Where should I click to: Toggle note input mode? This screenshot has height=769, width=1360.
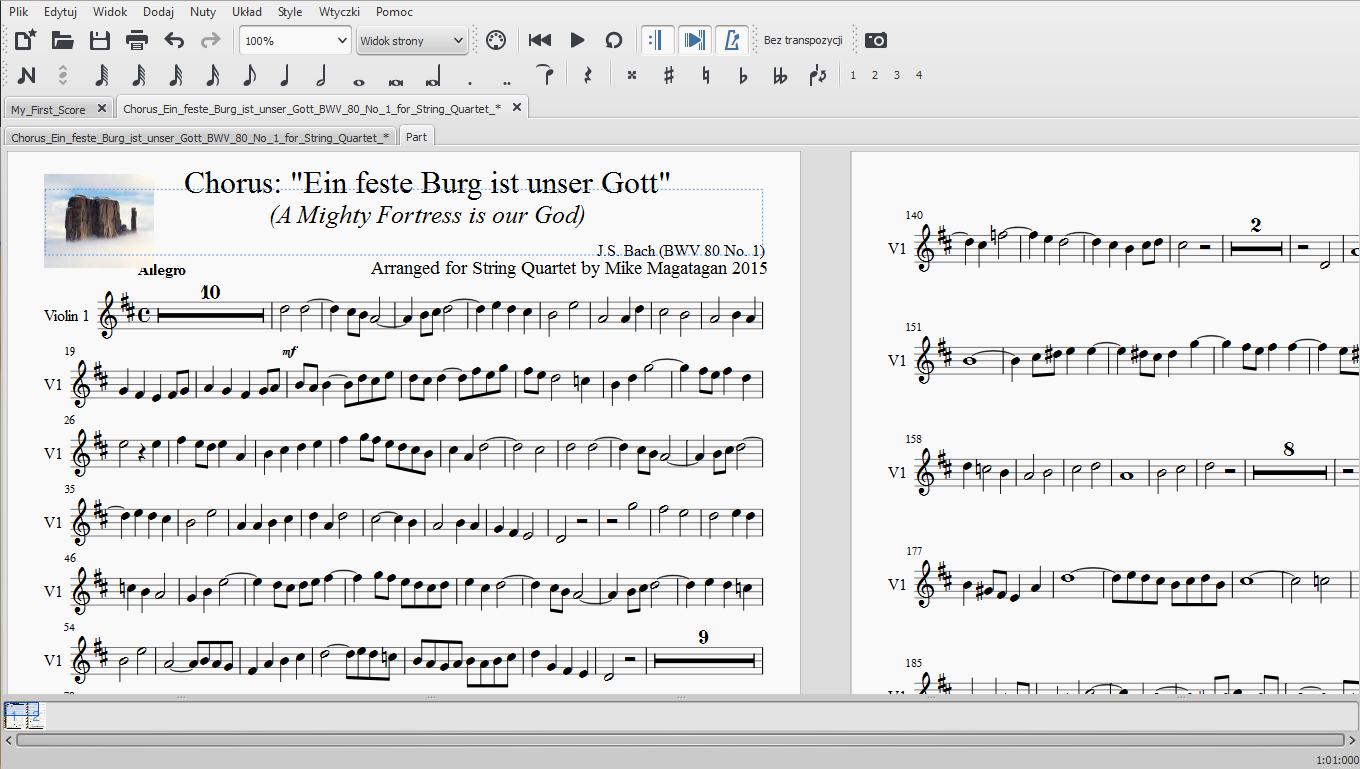tap(26, 75)
